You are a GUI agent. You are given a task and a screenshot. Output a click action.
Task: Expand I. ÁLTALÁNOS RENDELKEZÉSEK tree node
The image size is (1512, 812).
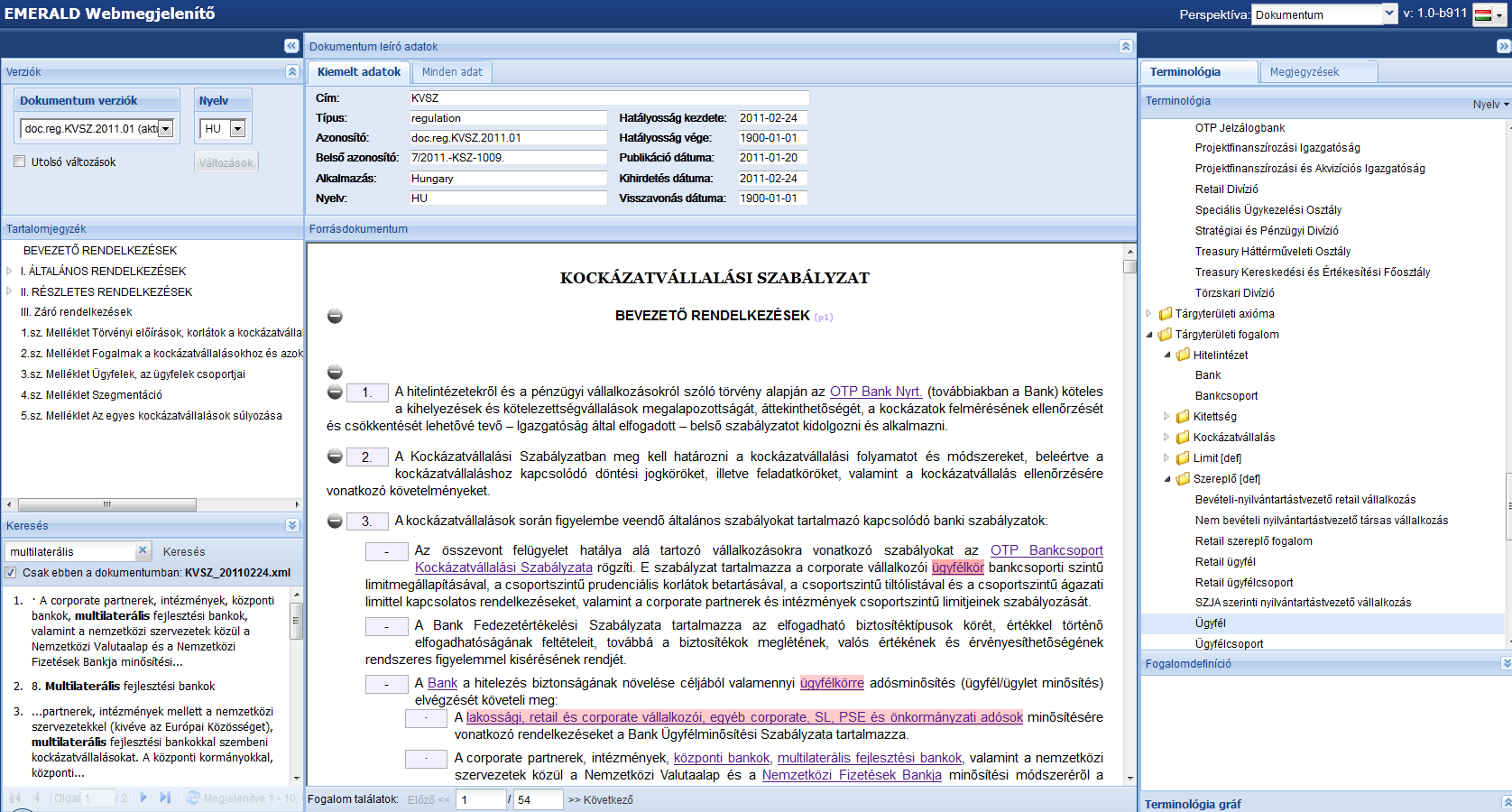9,271
